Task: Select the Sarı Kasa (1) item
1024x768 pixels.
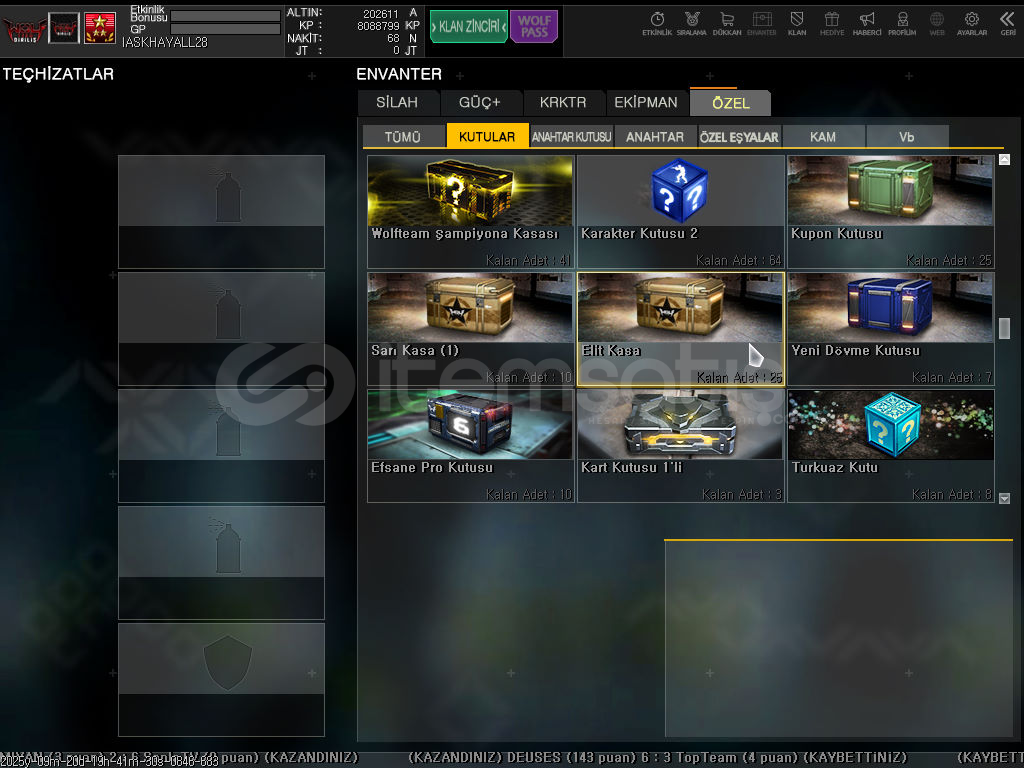Action: pos(470,329)
